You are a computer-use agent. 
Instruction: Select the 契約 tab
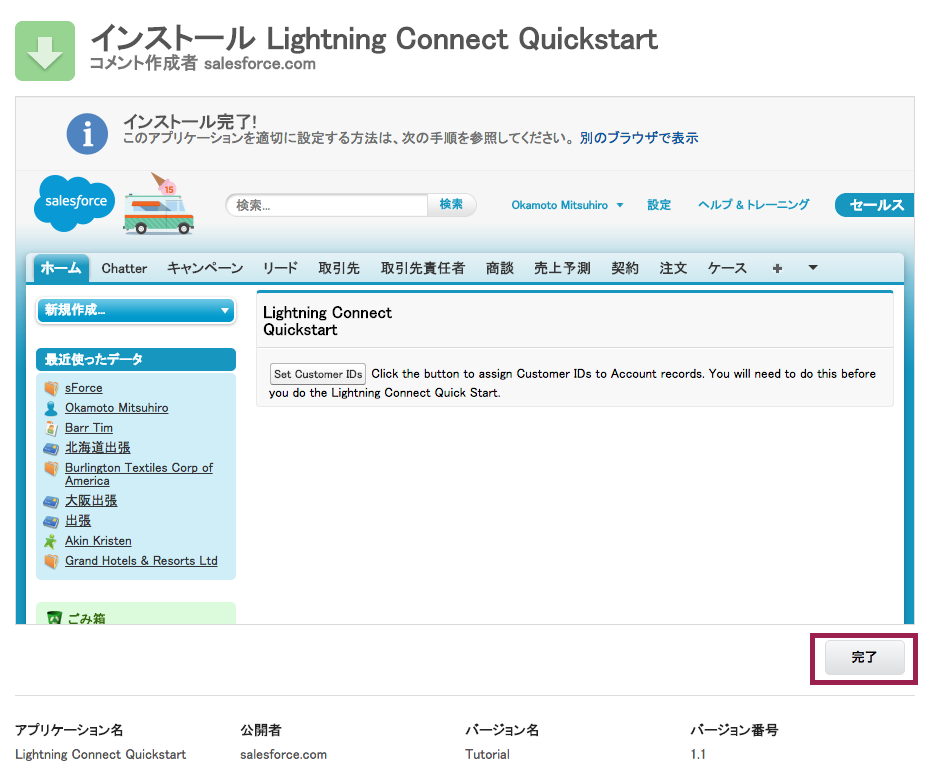point(625,268)
